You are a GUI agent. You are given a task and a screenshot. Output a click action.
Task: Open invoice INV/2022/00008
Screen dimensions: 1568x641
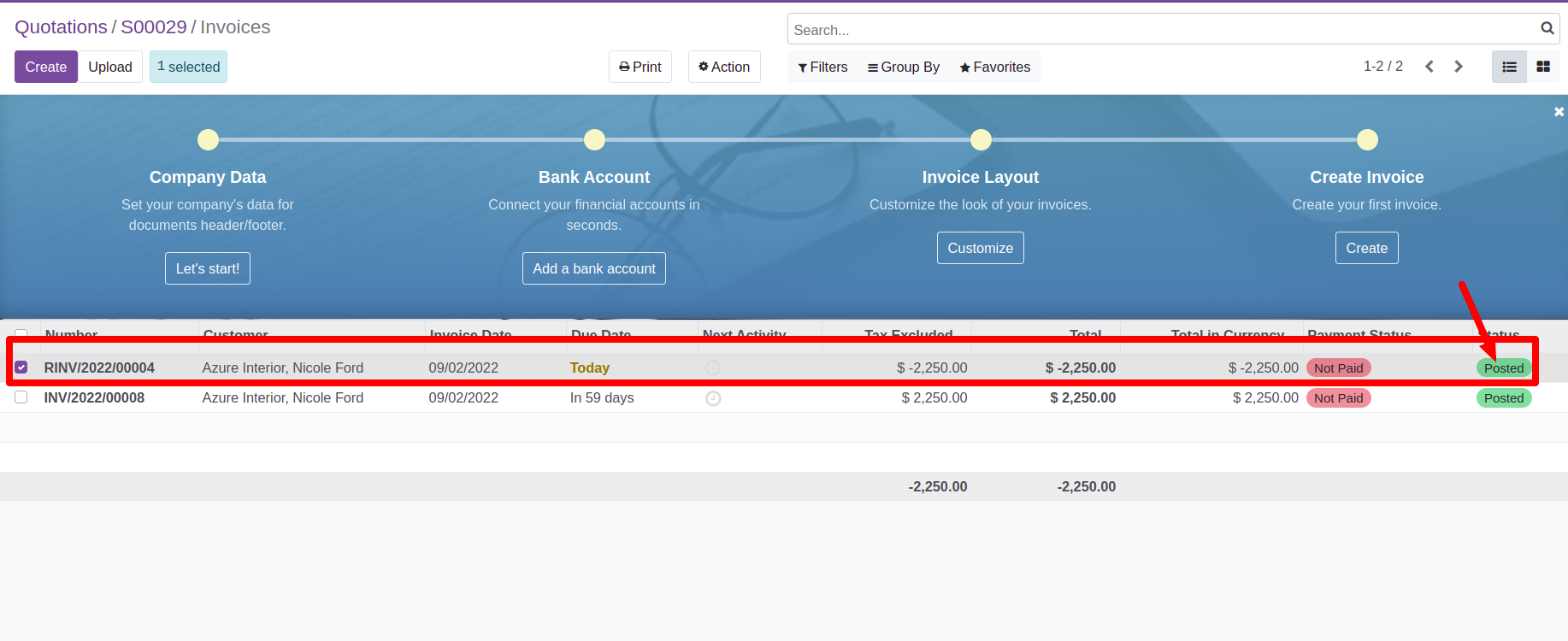(94, 397)
